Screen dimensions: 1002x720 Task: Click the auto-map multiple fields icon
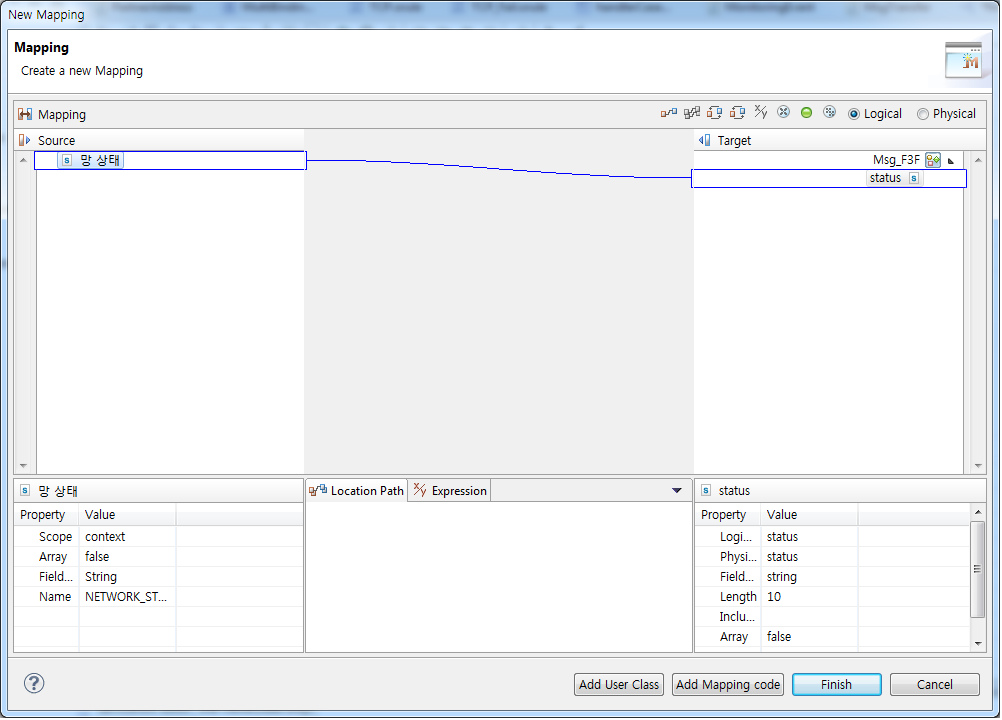[691, 112]
